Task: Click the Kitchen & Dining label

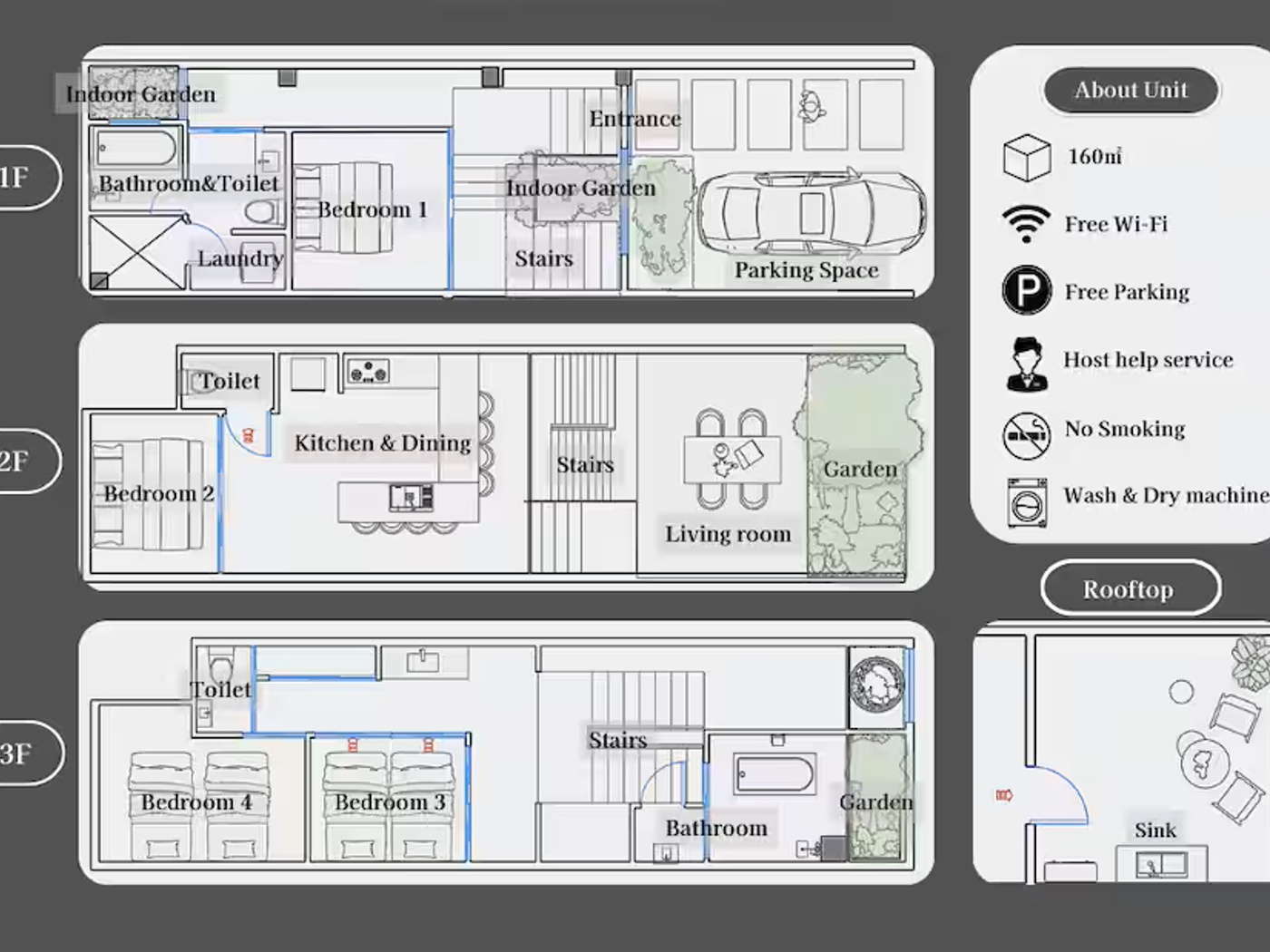Action: tap(382, 443)
